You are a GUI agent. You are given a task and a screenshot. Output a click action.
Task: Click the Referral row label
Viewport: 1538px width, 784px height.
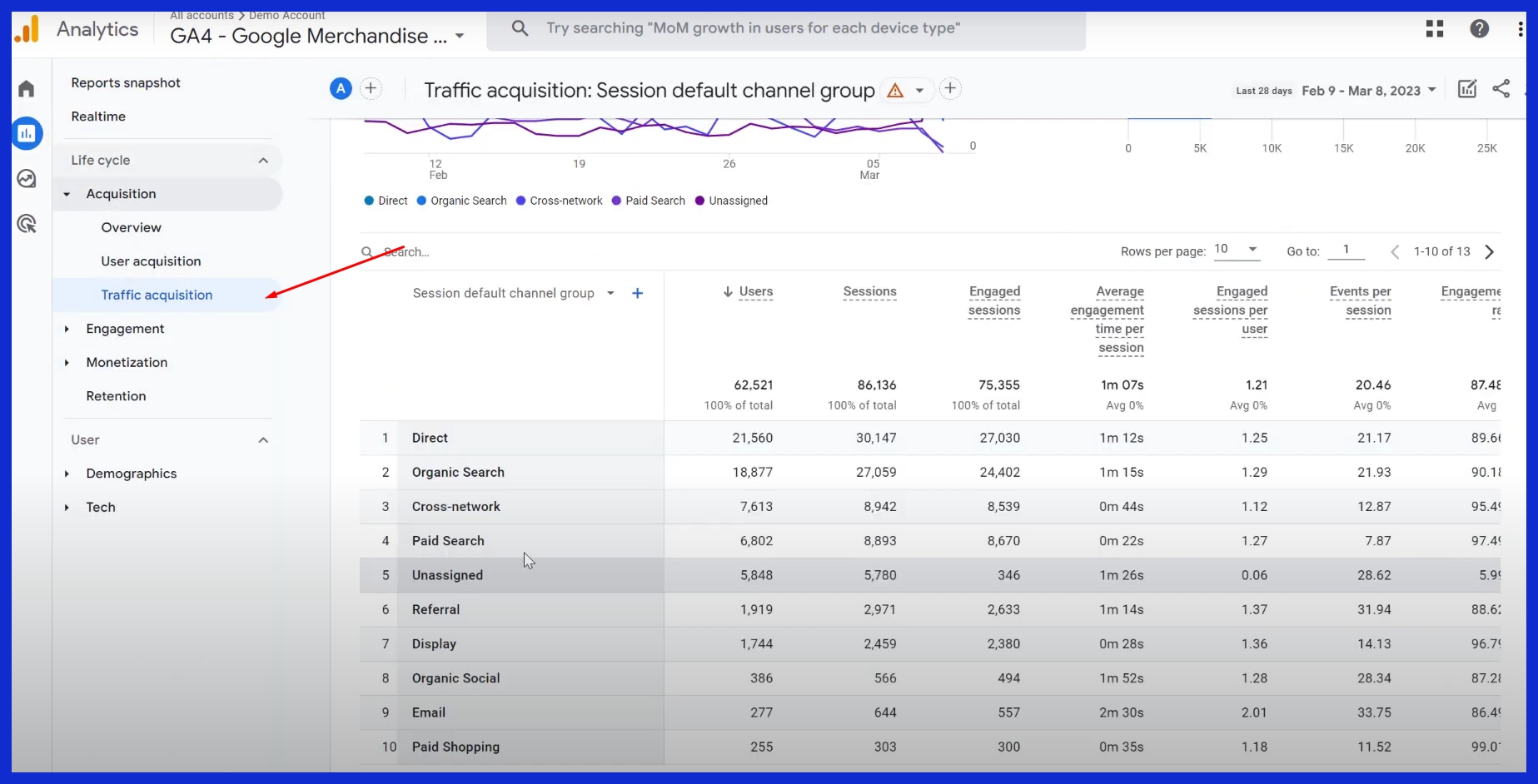pyautogui.click(x=436, y=609)
